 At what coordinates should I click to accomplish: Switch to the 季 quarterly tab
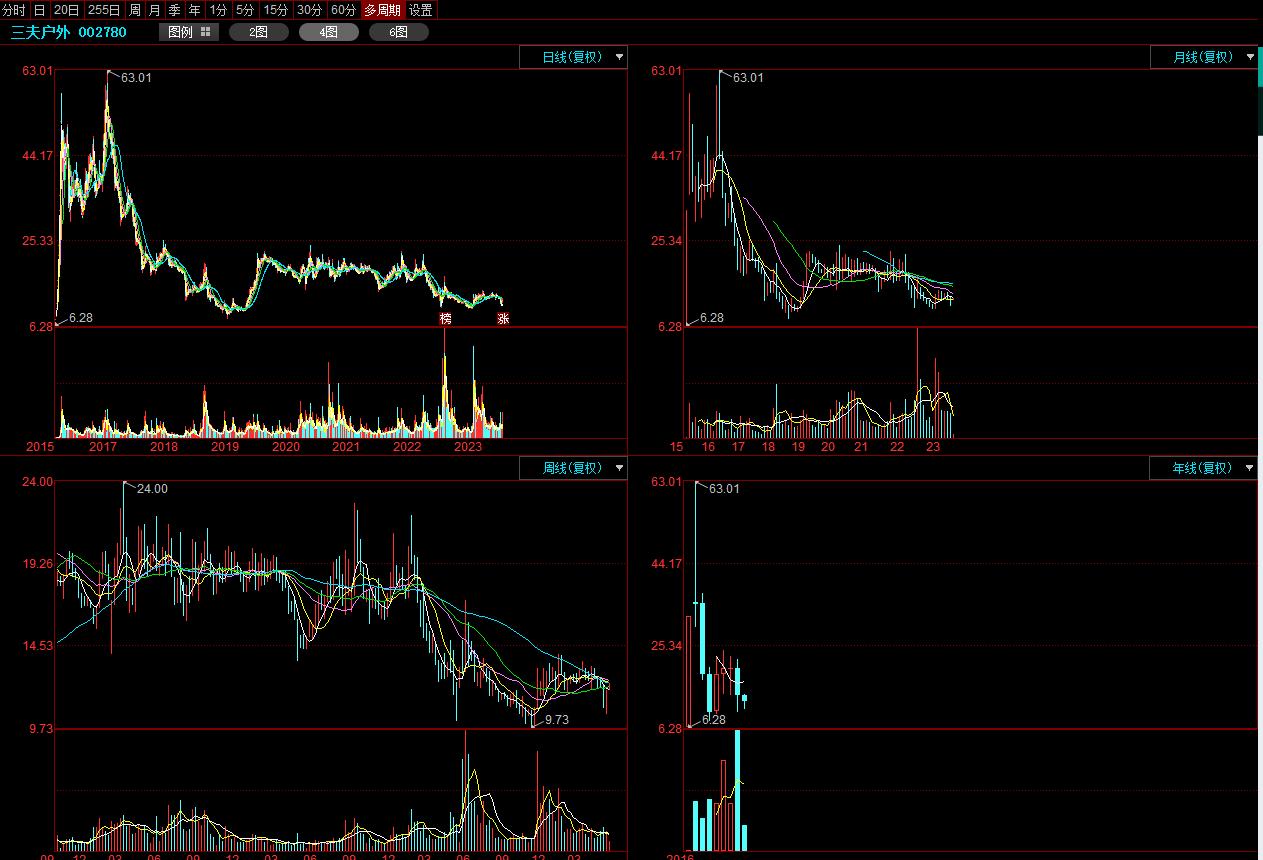pyautogui.click(x=174, y=10)
